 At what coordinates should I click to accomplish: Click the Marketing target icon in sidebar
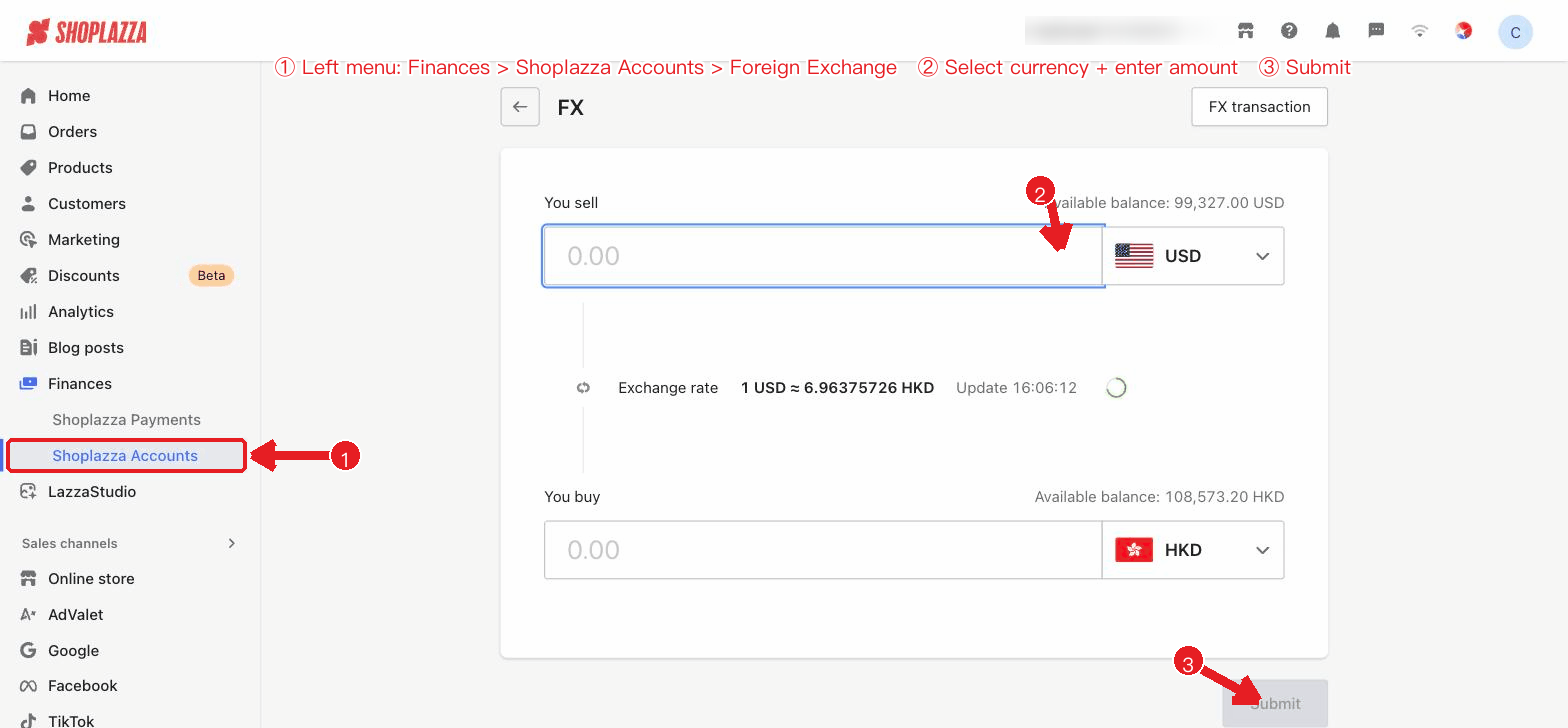point(28,240)
